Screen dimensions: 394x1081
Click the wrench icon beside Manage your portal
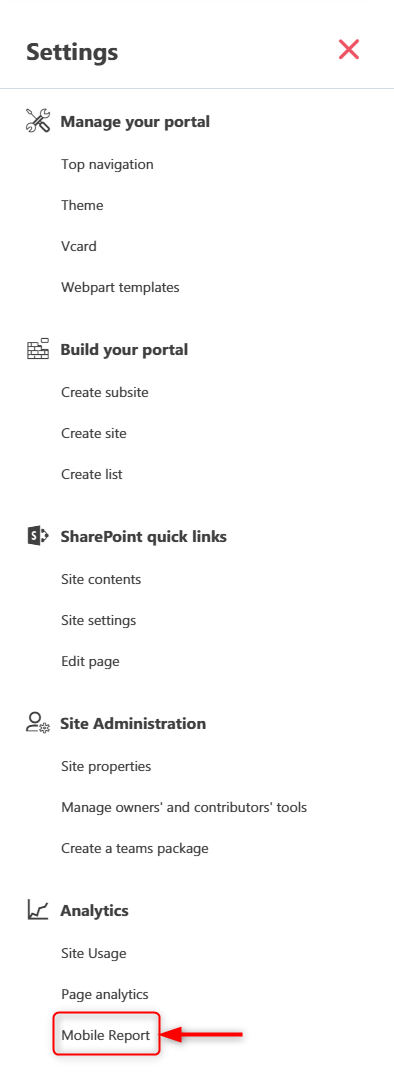point(38,121)
